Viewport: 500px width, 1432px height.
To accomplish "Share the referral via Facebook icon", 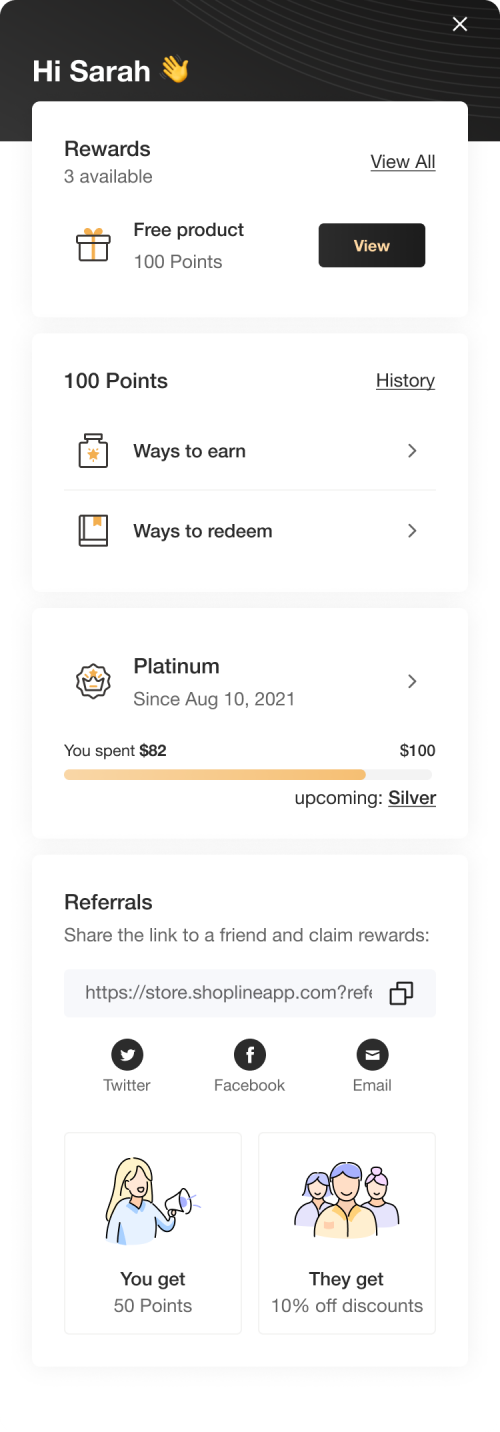I will coord(250,1054).
